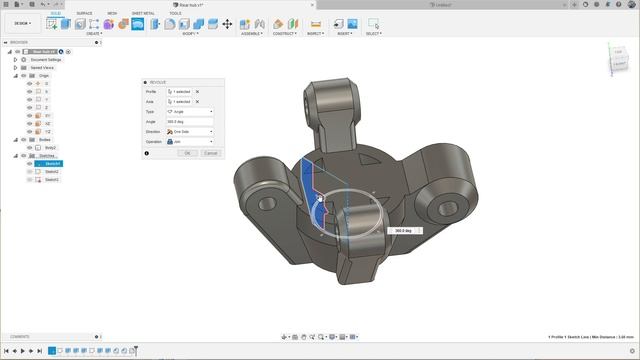Viewport: 640px width, 360px height.
Task: Click the Save icon in title bar
Action: (32, 4)
